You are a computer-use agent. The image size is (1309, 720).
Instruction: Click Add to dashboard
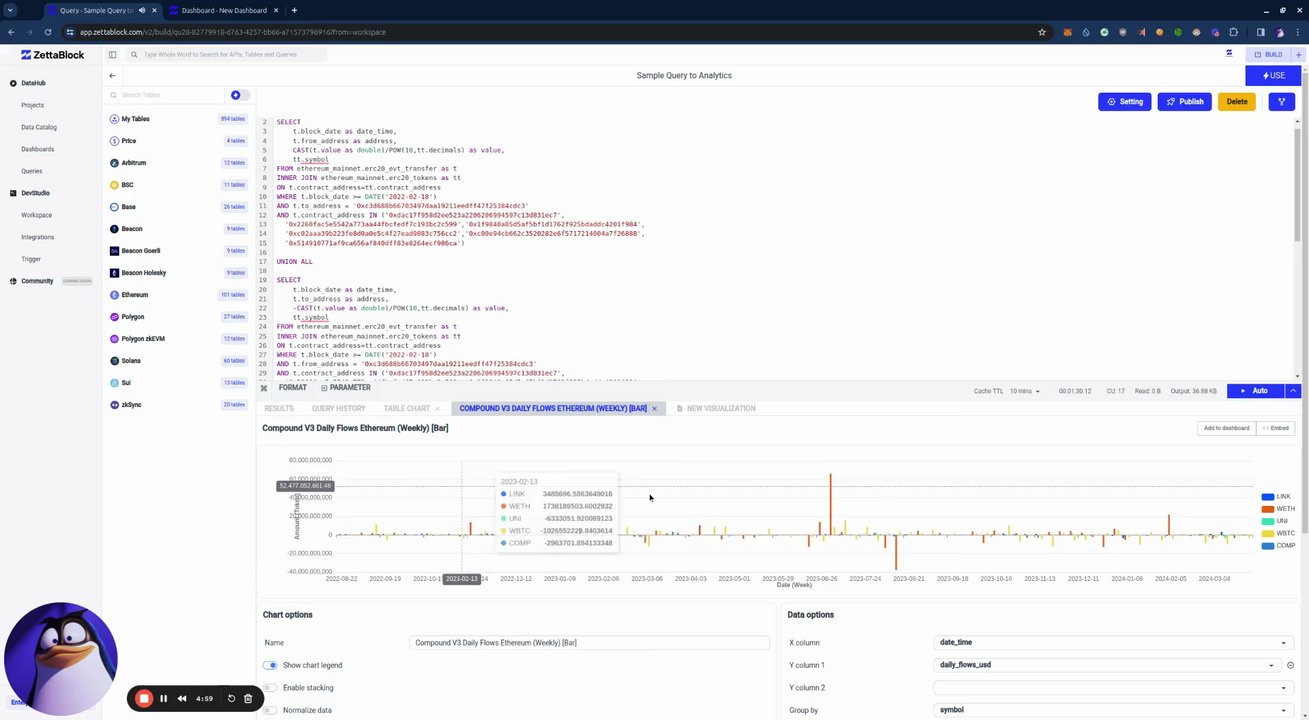[1226, 428]
